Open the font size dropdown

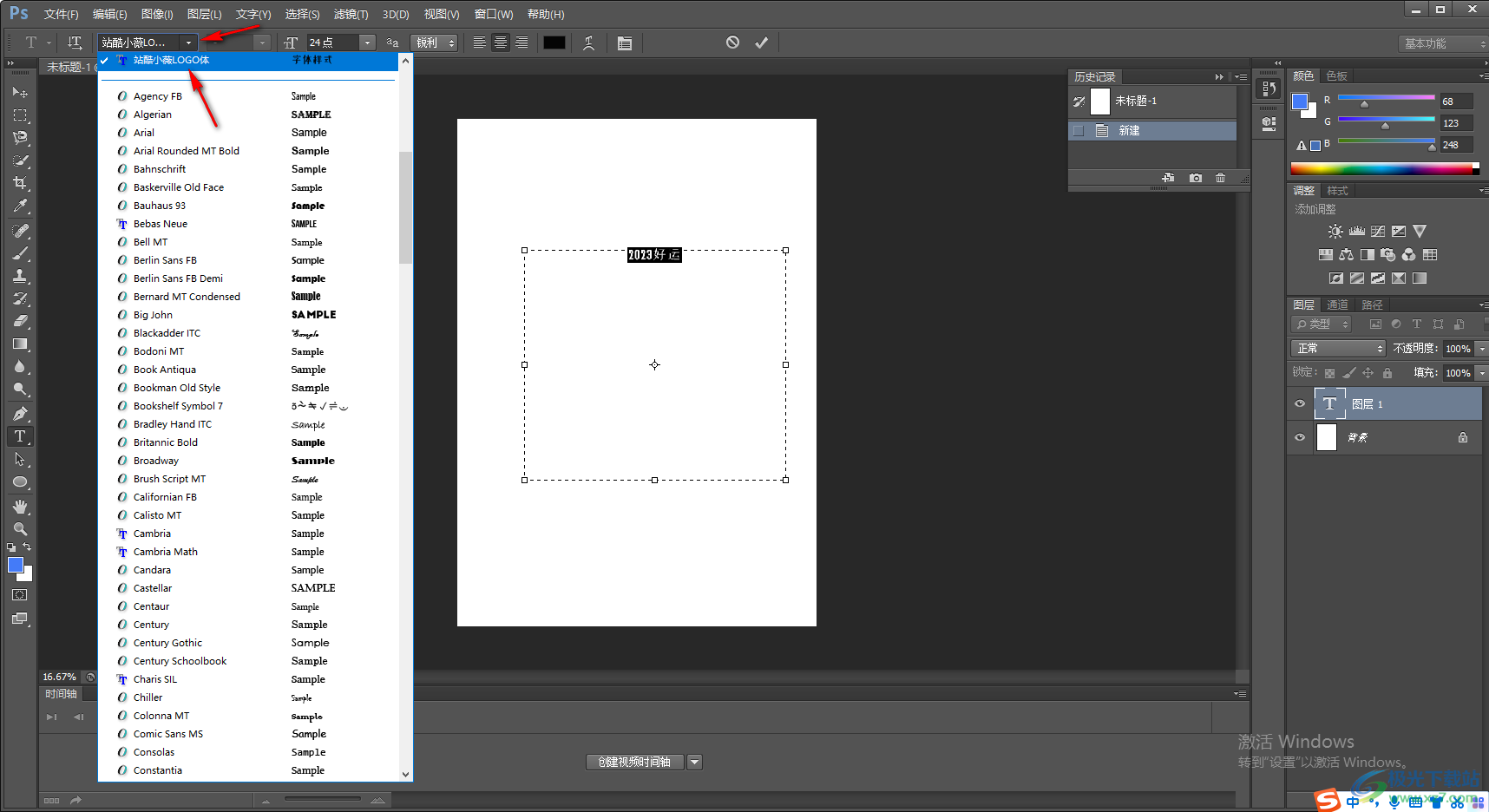tap(368, 43)
